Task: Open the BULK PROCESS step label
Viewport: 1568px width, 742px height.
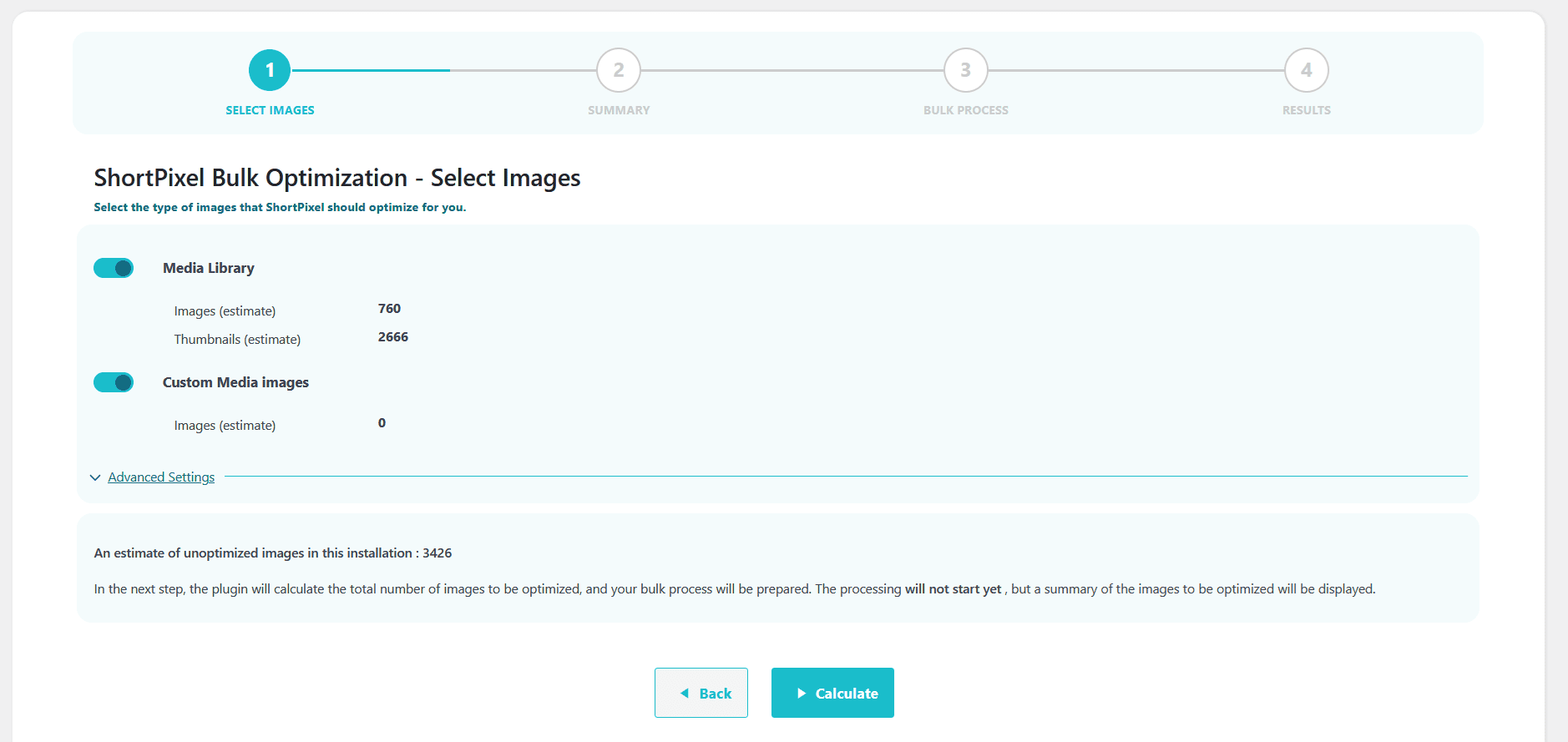Action: (966, 110)
